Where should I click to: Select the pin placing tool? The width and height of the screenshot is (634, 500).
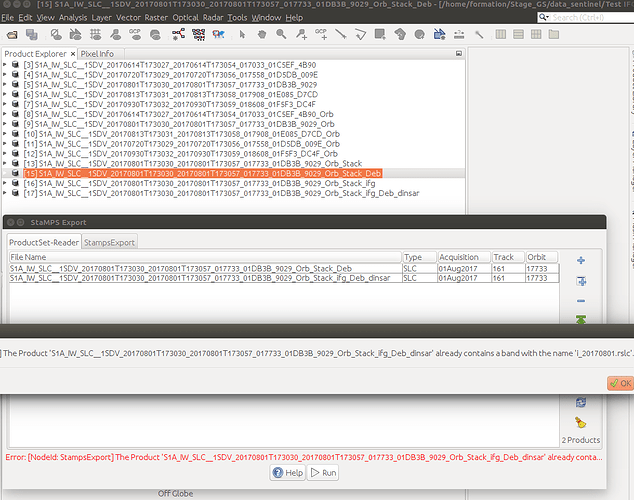coord(301,35)
